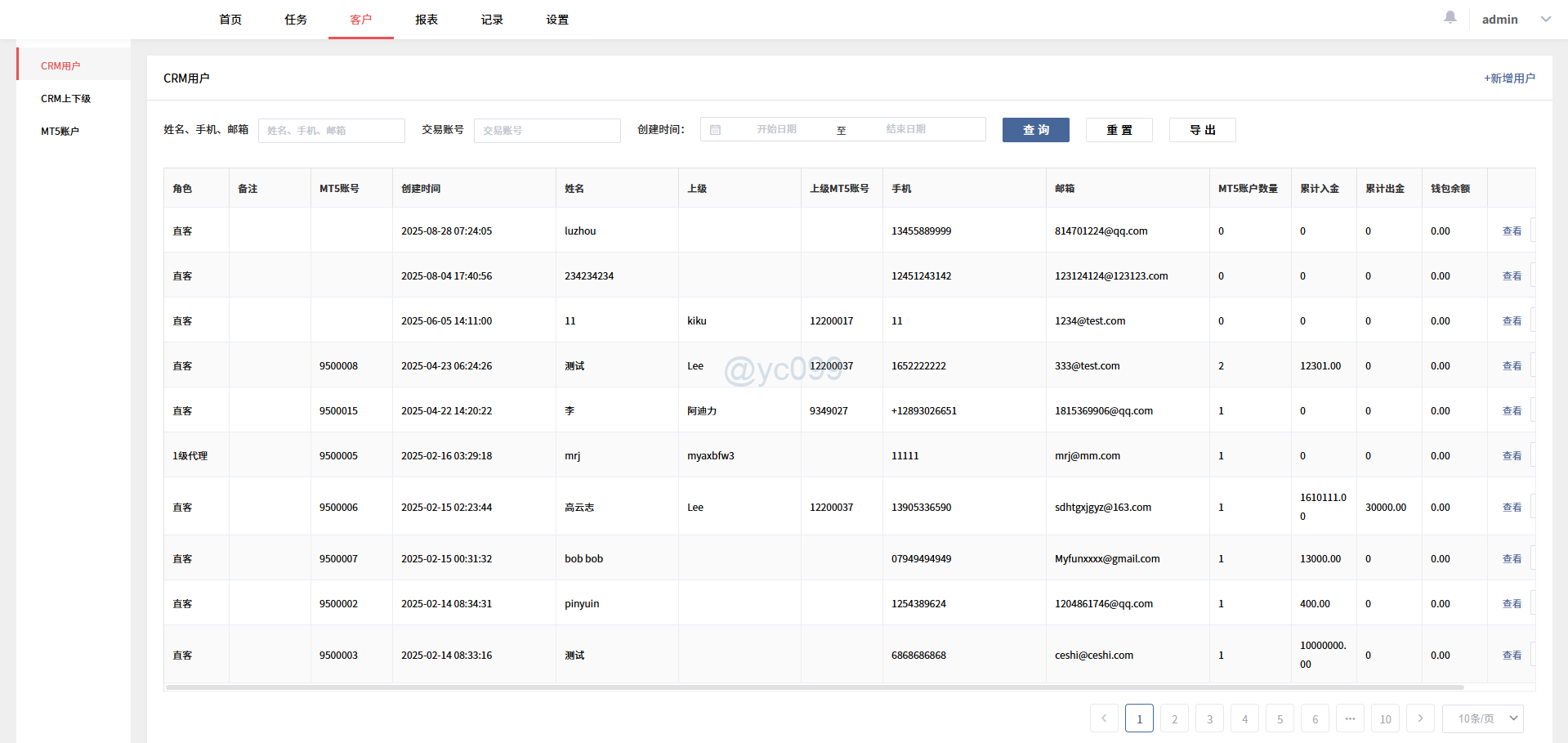Reveal hidden pages with the ellipsis control
Screen dimensions: 1568x743
(x=1350, y=718)
